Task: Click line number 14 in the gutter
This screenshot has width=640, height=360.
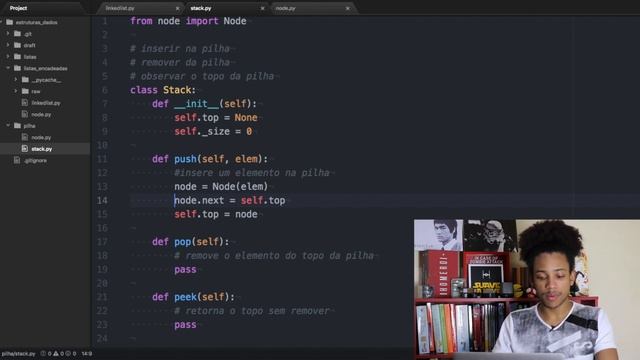Action: 102,200
